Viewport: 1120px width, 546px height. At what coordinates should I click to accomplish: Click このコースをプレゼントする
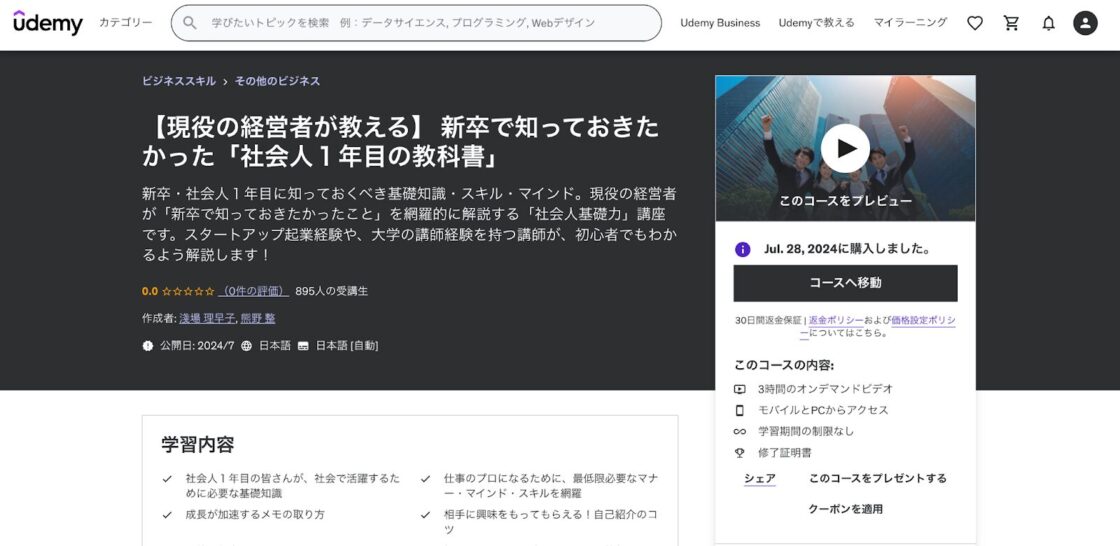pos(877,479)
